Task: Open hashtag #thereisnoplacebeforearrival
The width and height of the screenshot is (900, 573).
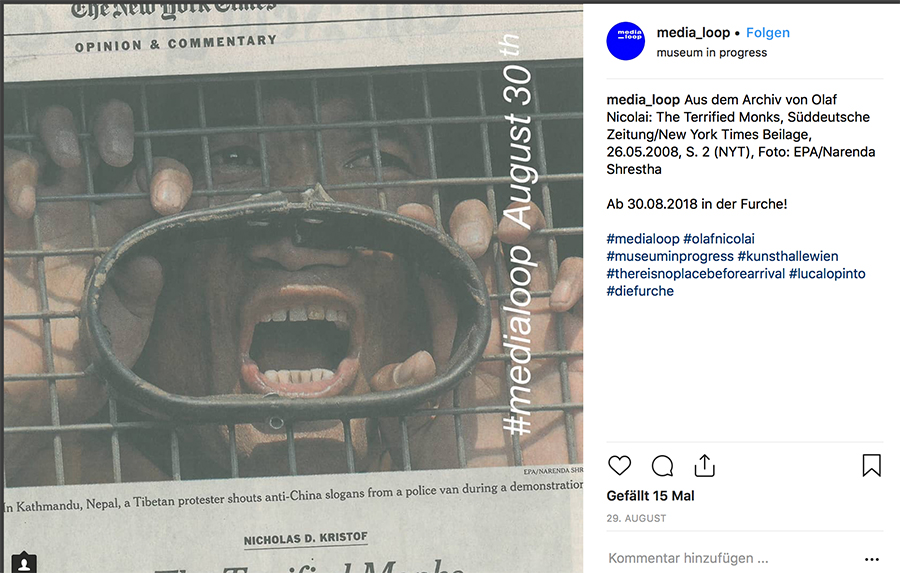Action: [696, 274]
